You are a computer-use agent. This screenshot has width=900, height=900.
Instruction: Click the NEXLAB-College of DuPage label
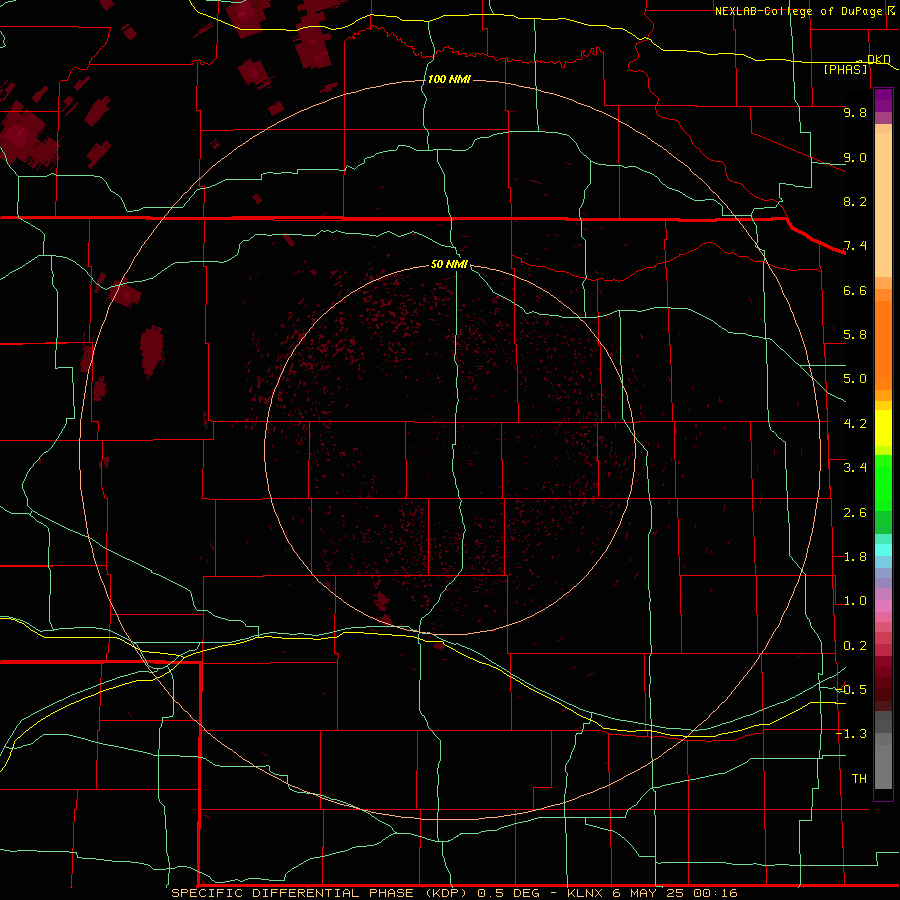[799, 11]
